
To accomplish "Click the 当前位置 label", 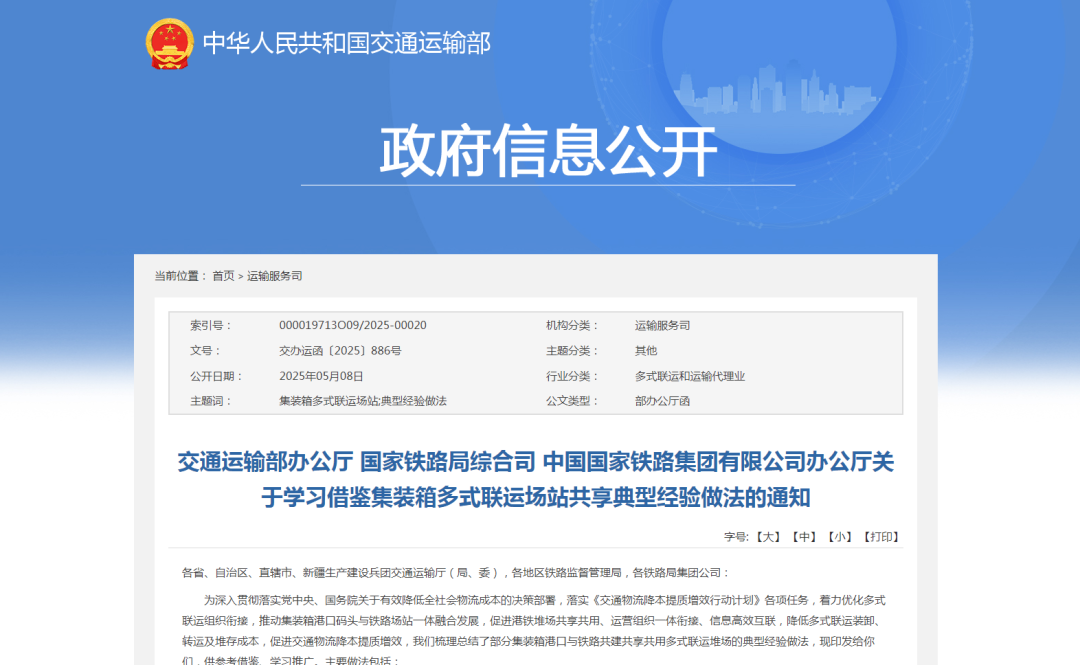I will (180, 276).
